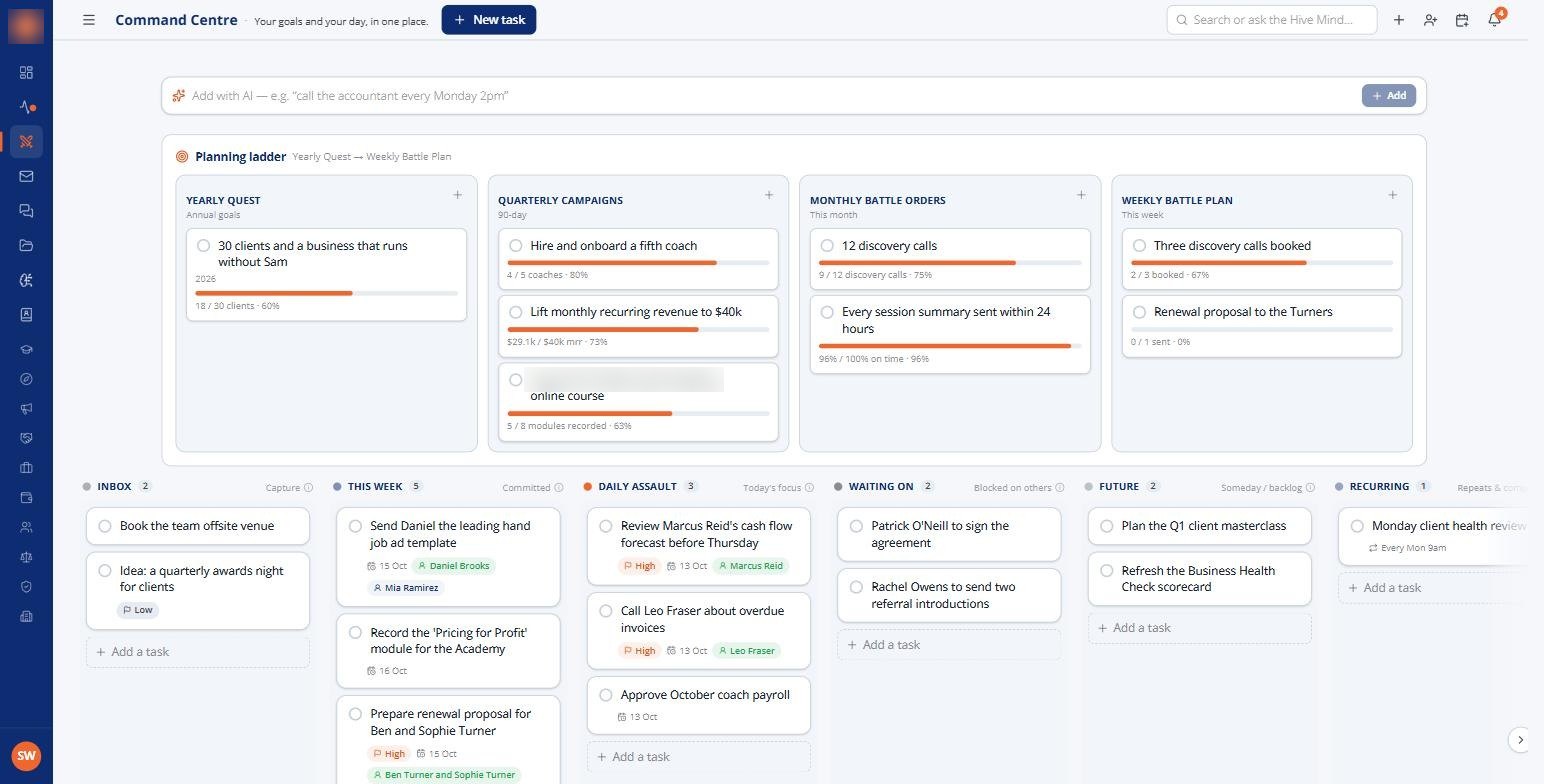Click 'Add a task' under Inbox
The image size is (1544, 784).
pos(198,652)
